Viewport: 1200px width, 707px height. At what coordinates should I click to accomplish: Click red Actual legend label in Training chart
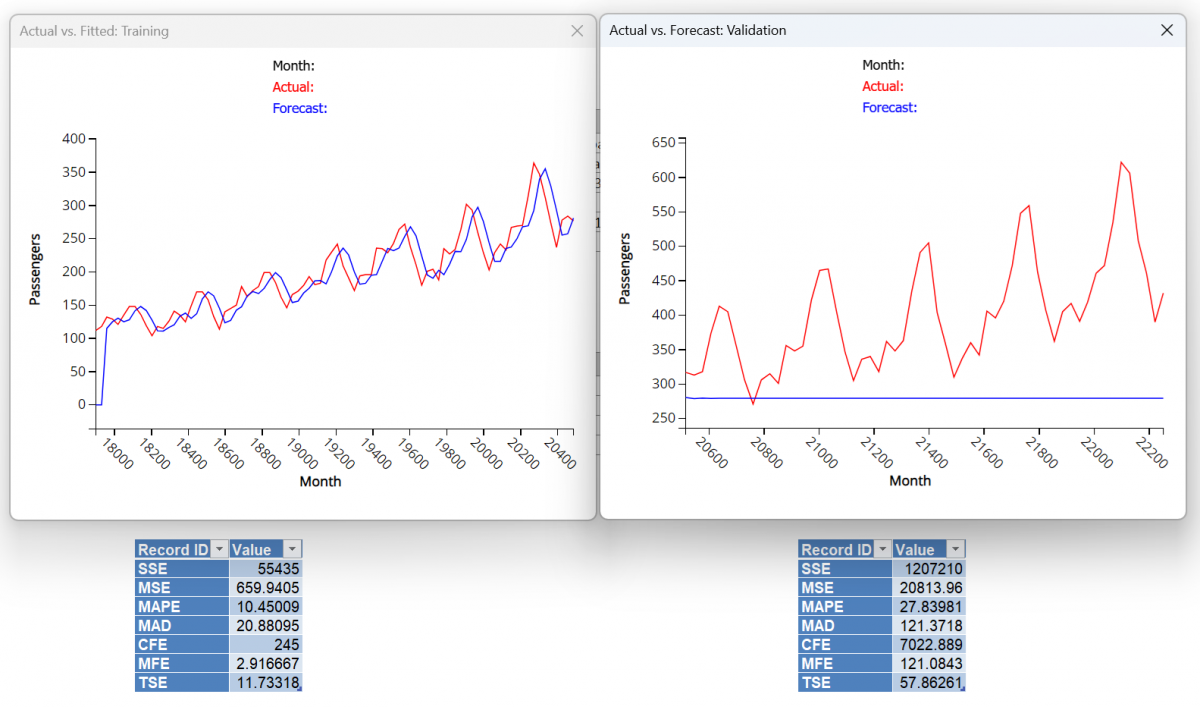pyautogui.click(x=293, y=87)
